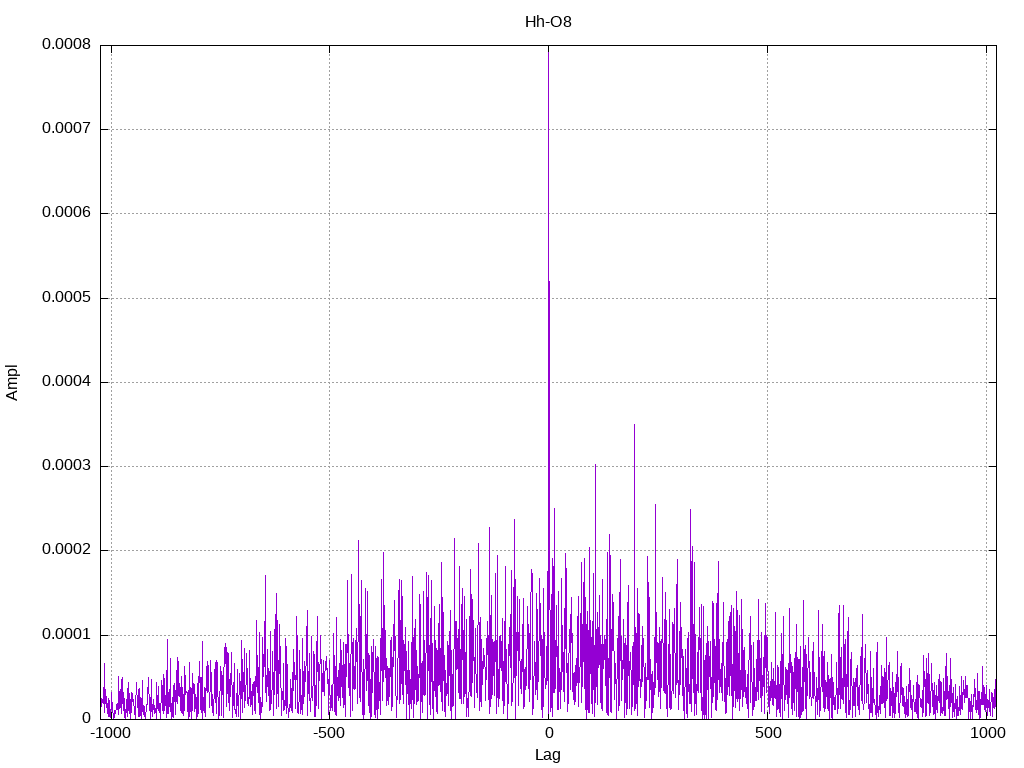Click the "Hh-O8" plot title
The image size is (1024, 768).
pyautogui.click(x=548, y=21)
